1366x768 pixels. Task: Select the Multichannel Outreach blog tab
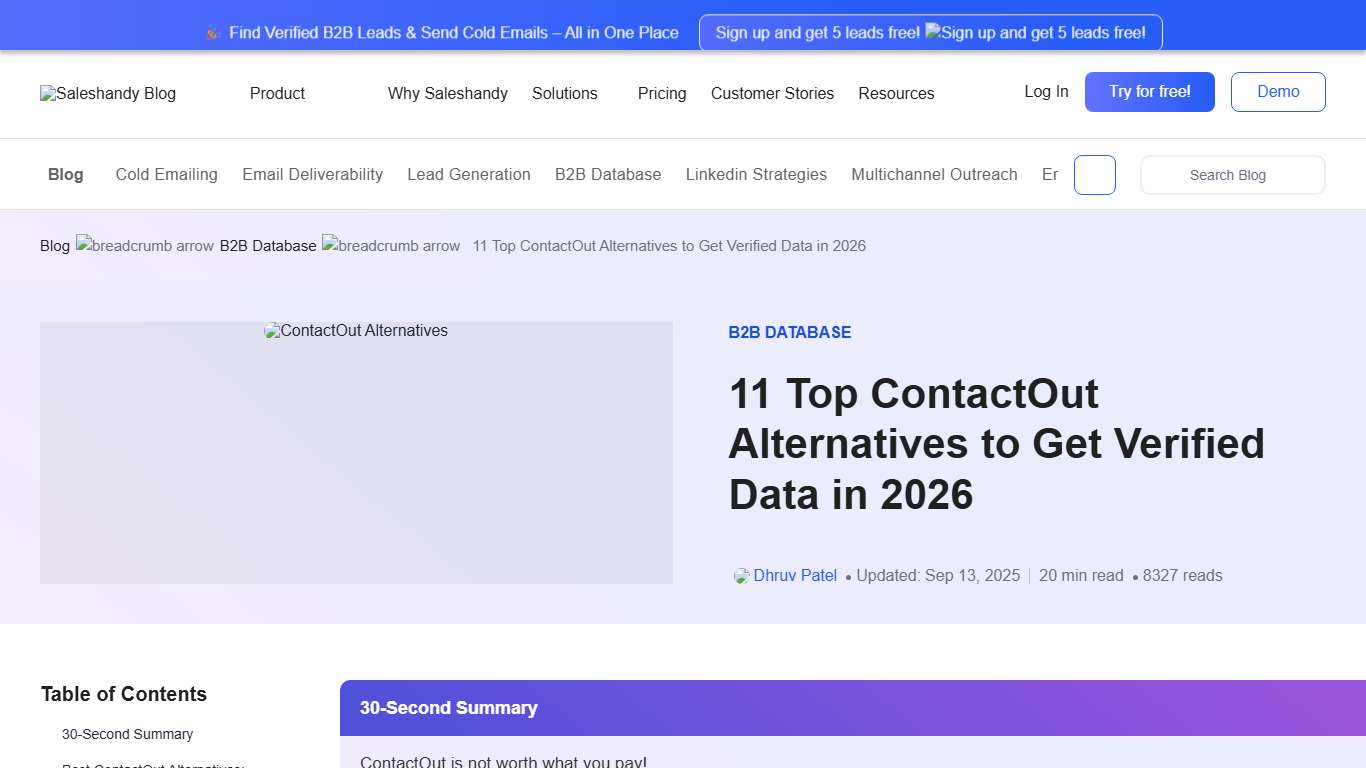point(934,174)
